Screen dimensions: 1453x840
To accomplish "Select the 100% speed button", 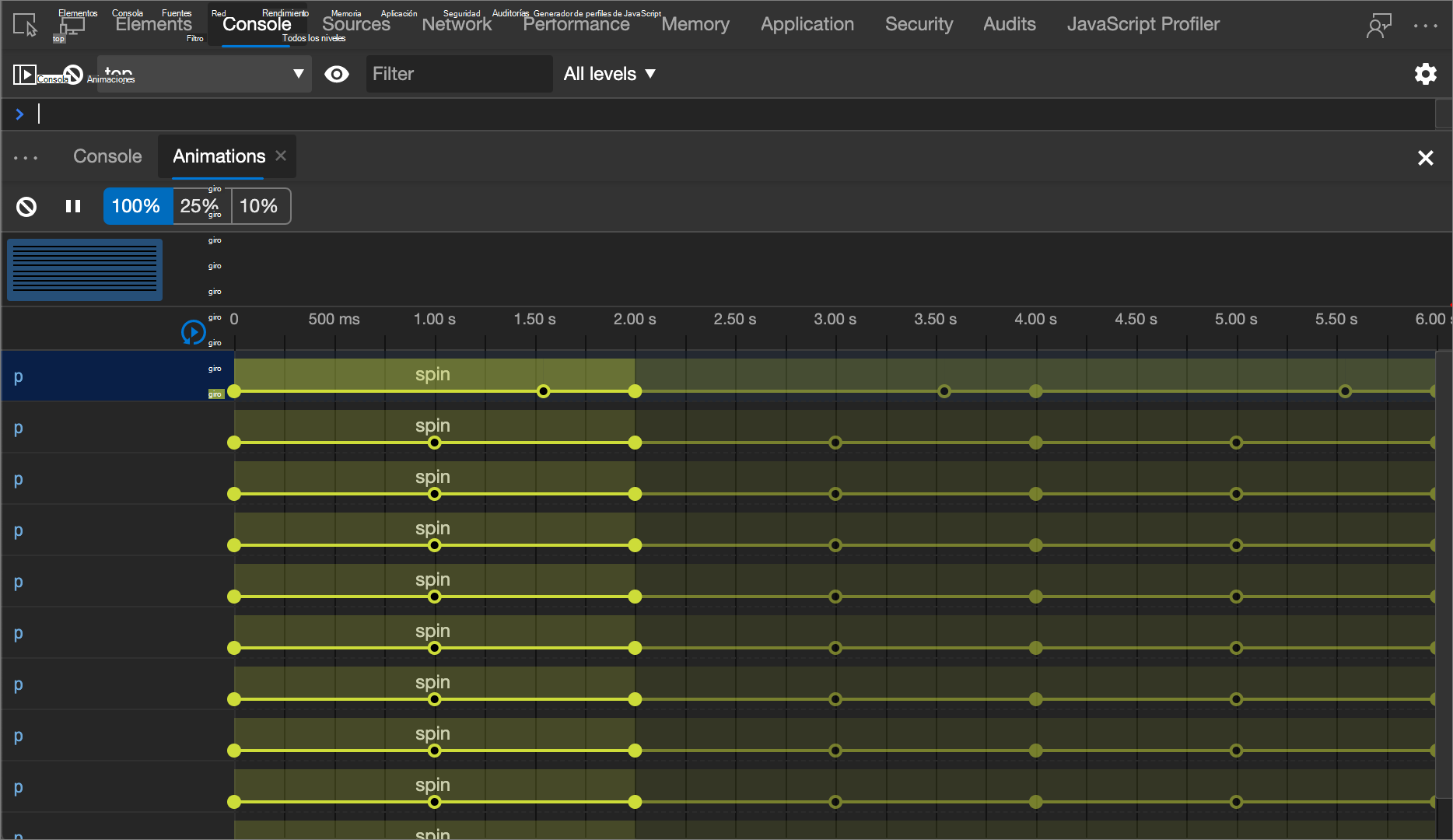I will point(136,206).
